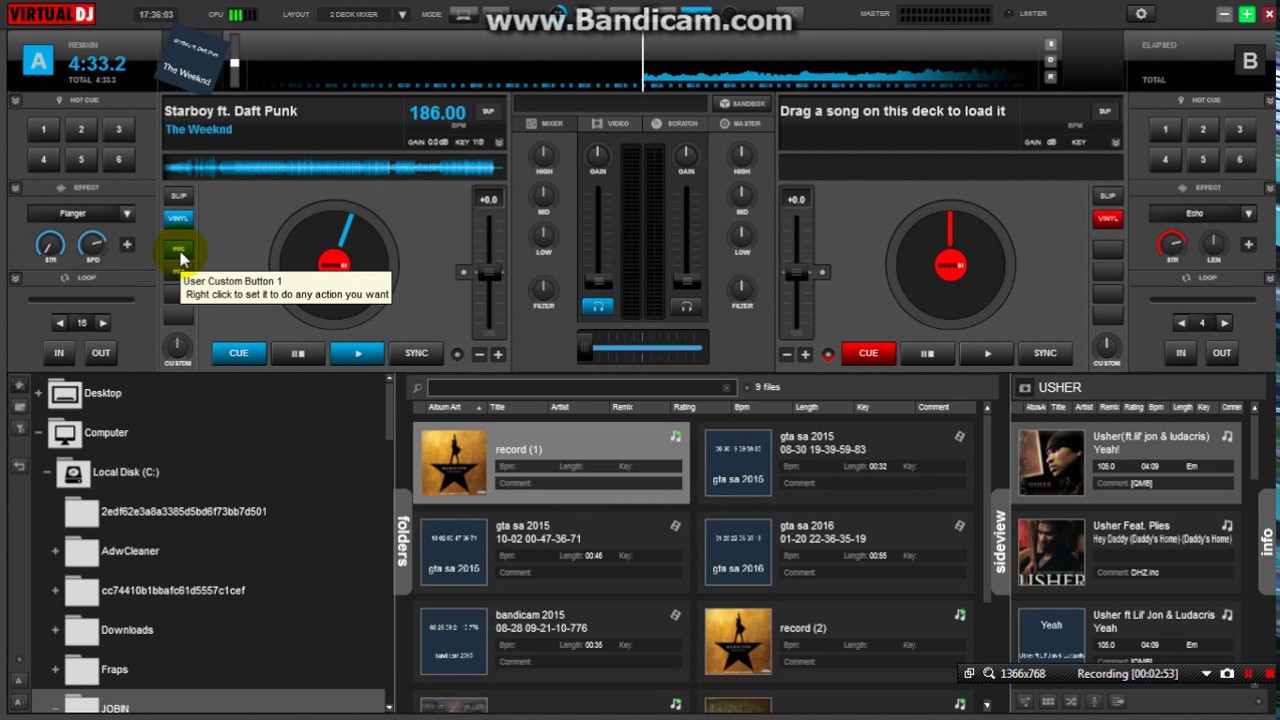Switch to the SCRATCH tab
The image size is (1280, 720).
click(675, 124)
